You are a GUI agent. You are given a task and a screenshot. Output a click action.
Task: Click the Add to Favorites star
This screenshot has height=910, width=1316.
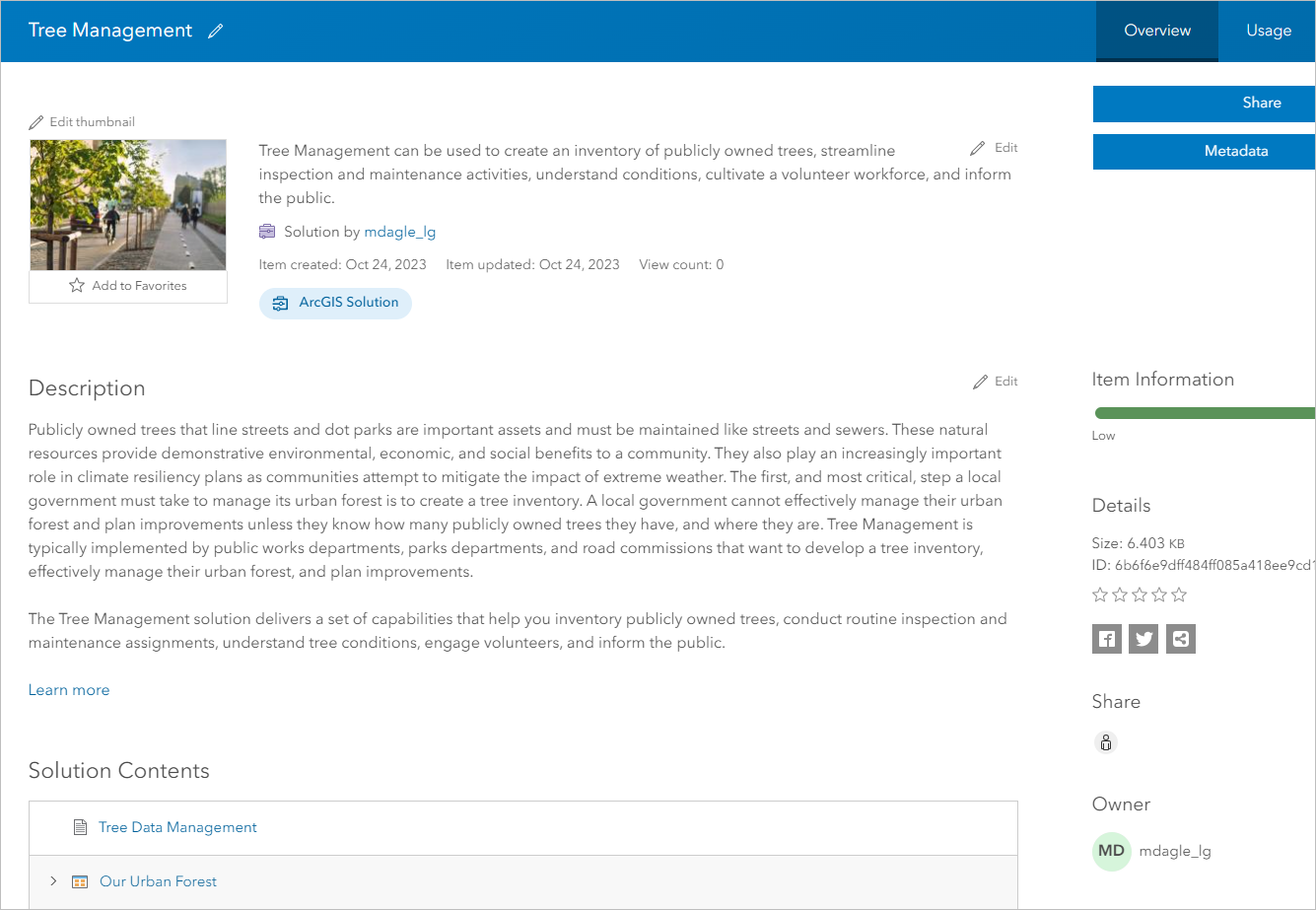point(77,286)
